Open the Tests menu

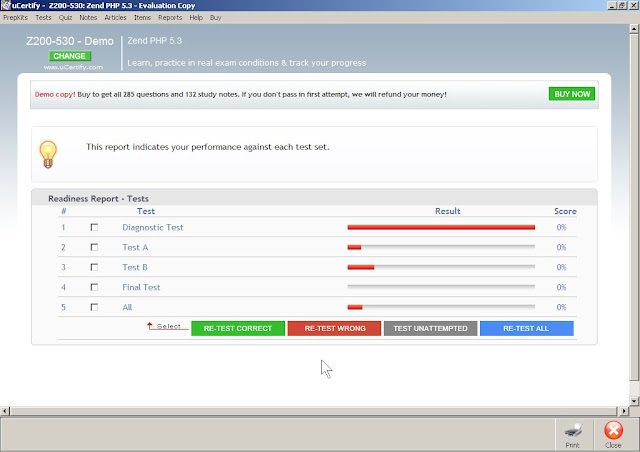43,18
